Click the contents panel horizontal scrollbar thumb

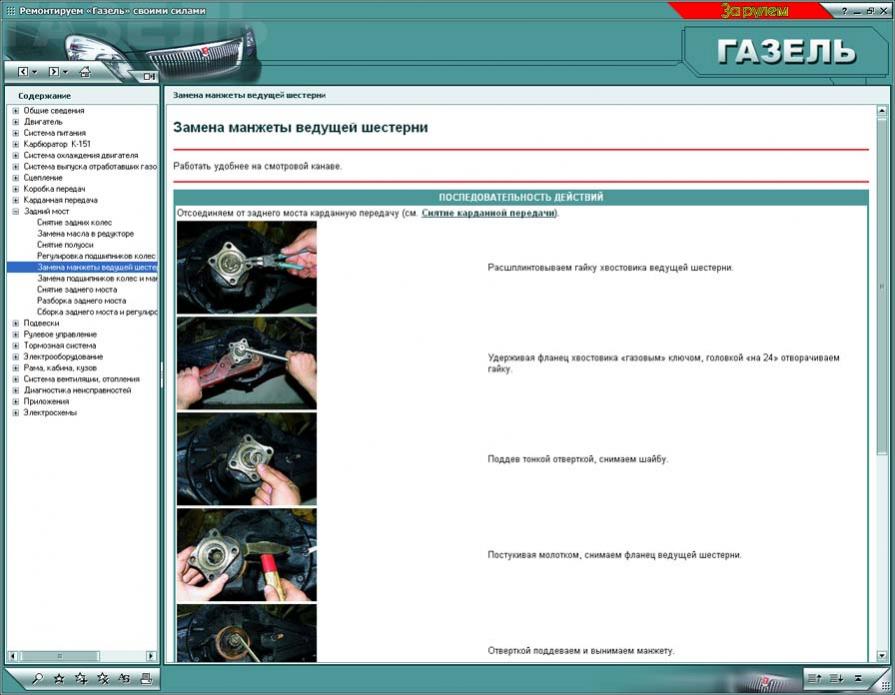point(59,656)
